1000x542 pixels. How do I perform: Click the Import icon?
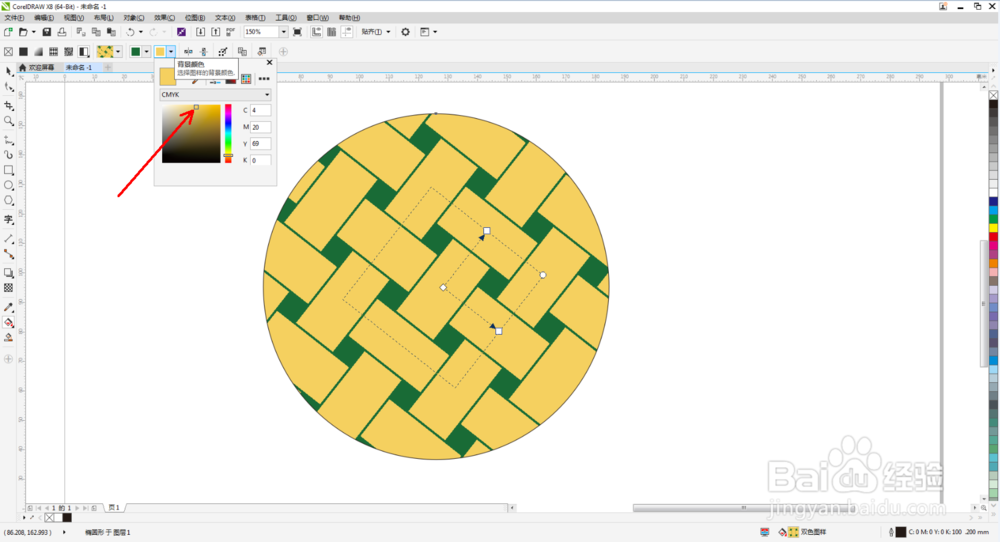(200, 32)
